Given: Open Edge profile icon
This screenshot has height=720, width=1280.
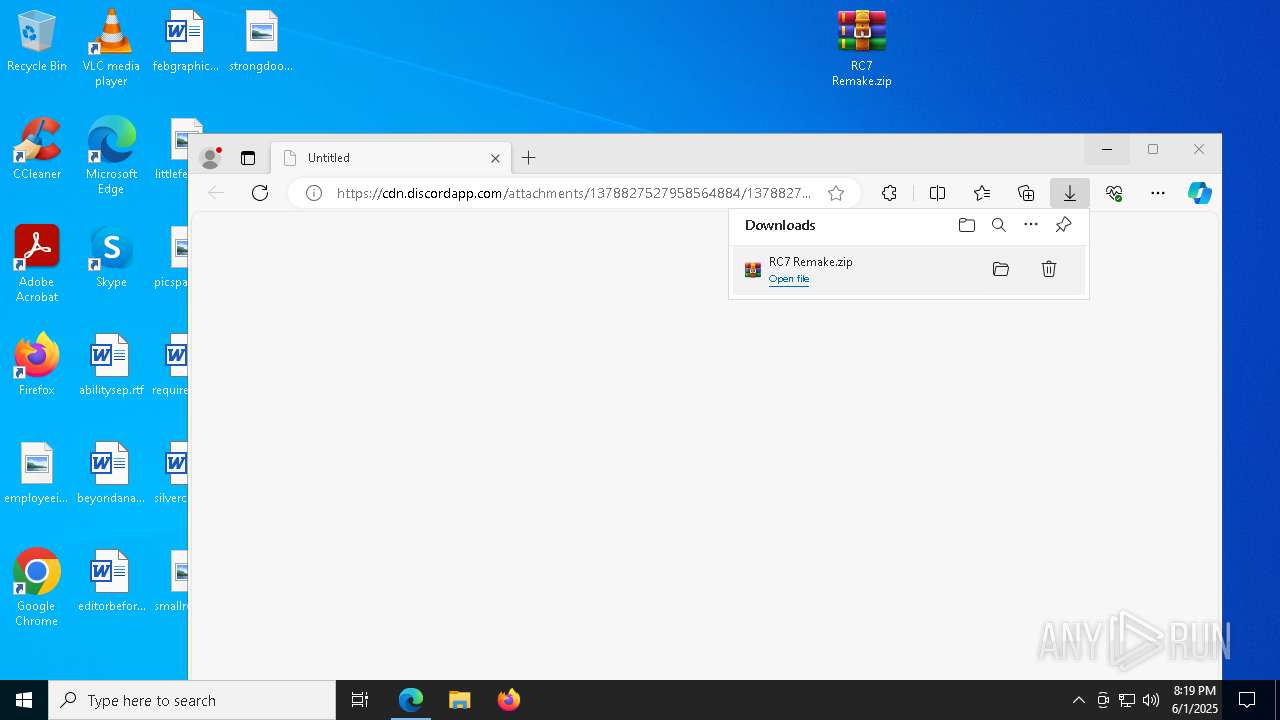Looking at the screenshot, I should (x=211, y=157).
